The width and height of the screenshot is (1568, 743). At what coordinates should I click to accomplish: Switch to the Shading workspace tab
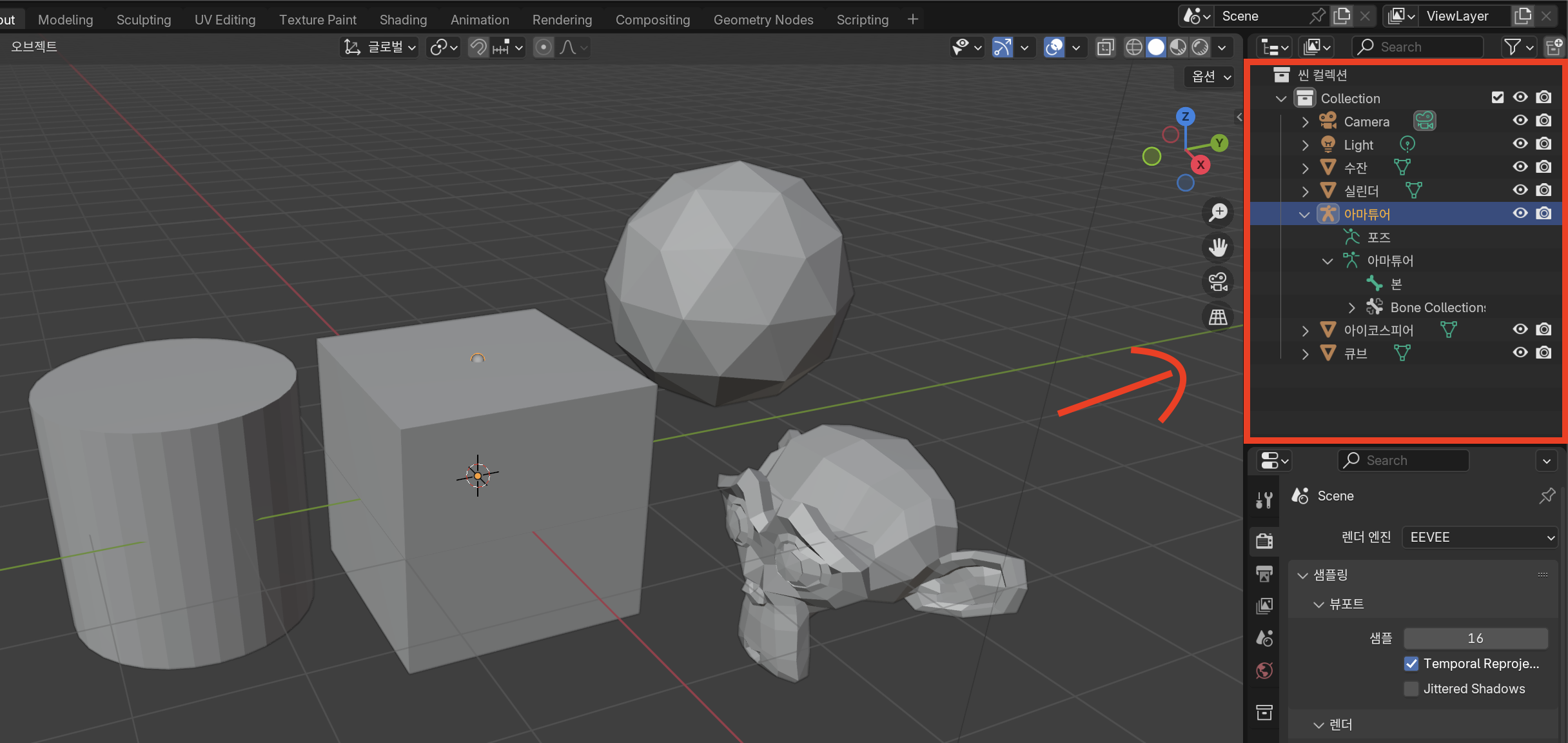pos(403,19)
